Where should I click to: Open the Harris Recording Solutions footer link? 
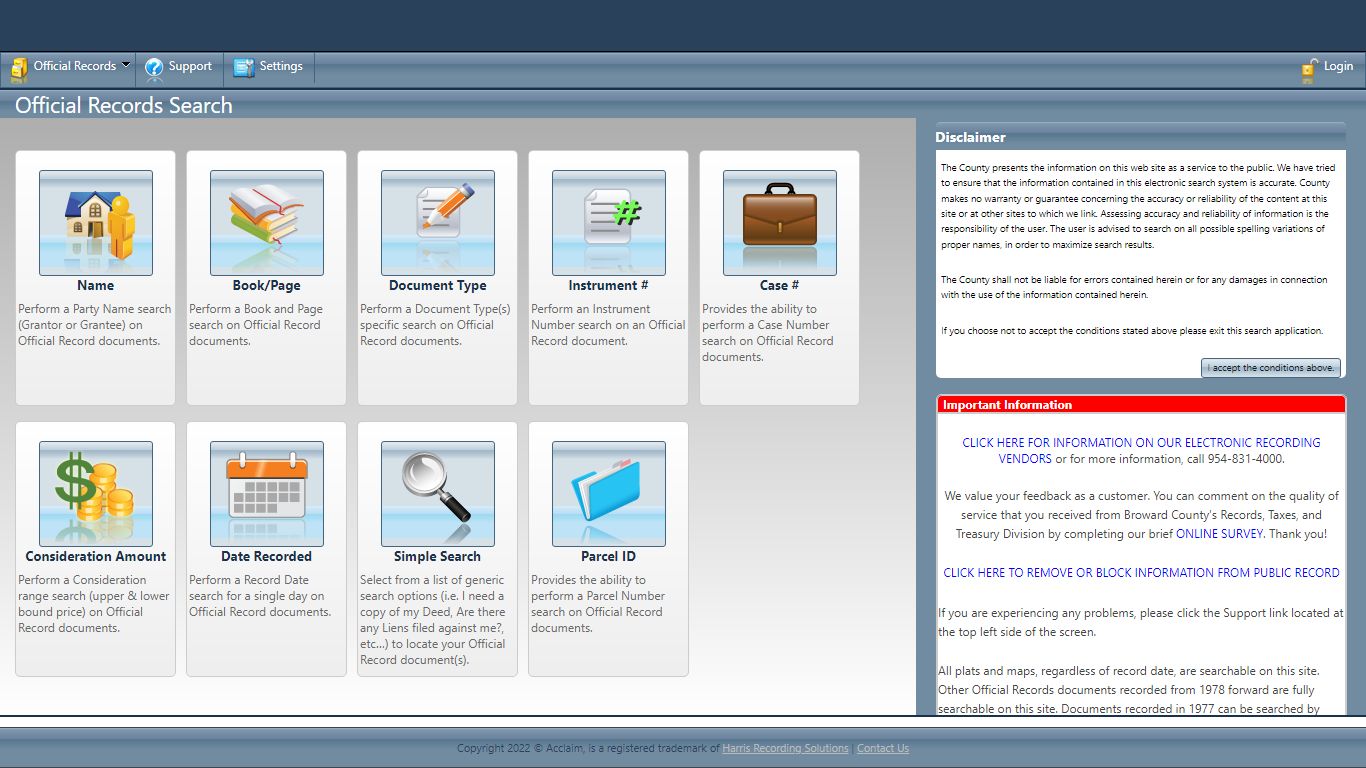(x=785, y=748)
